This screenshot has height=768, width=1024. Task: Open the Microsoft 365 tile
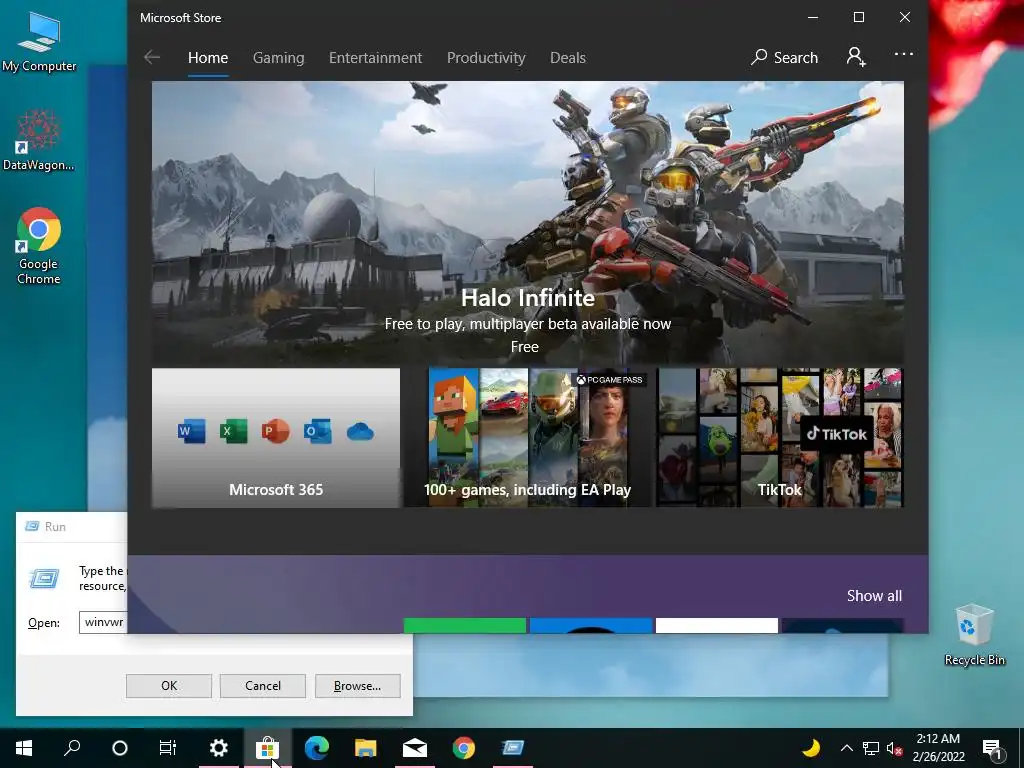coord(276,438)
